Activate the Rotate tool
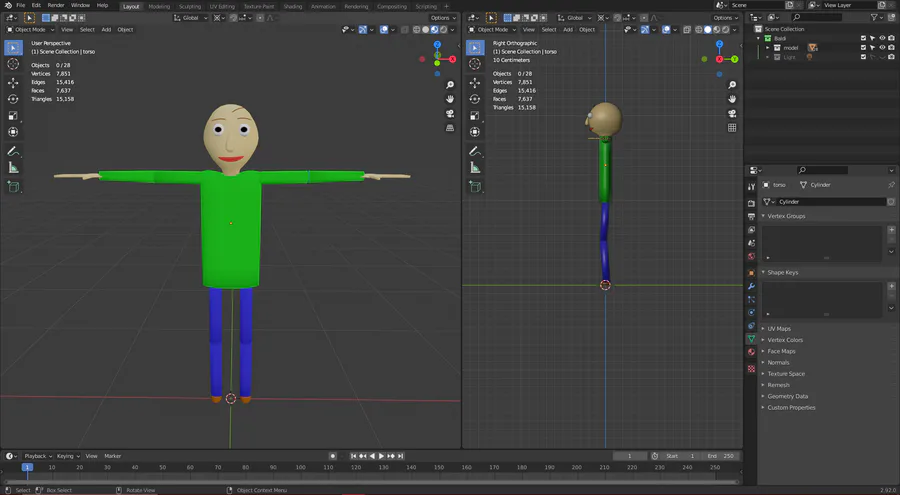This screenshot has width=900, height=495. pos(13,99)
